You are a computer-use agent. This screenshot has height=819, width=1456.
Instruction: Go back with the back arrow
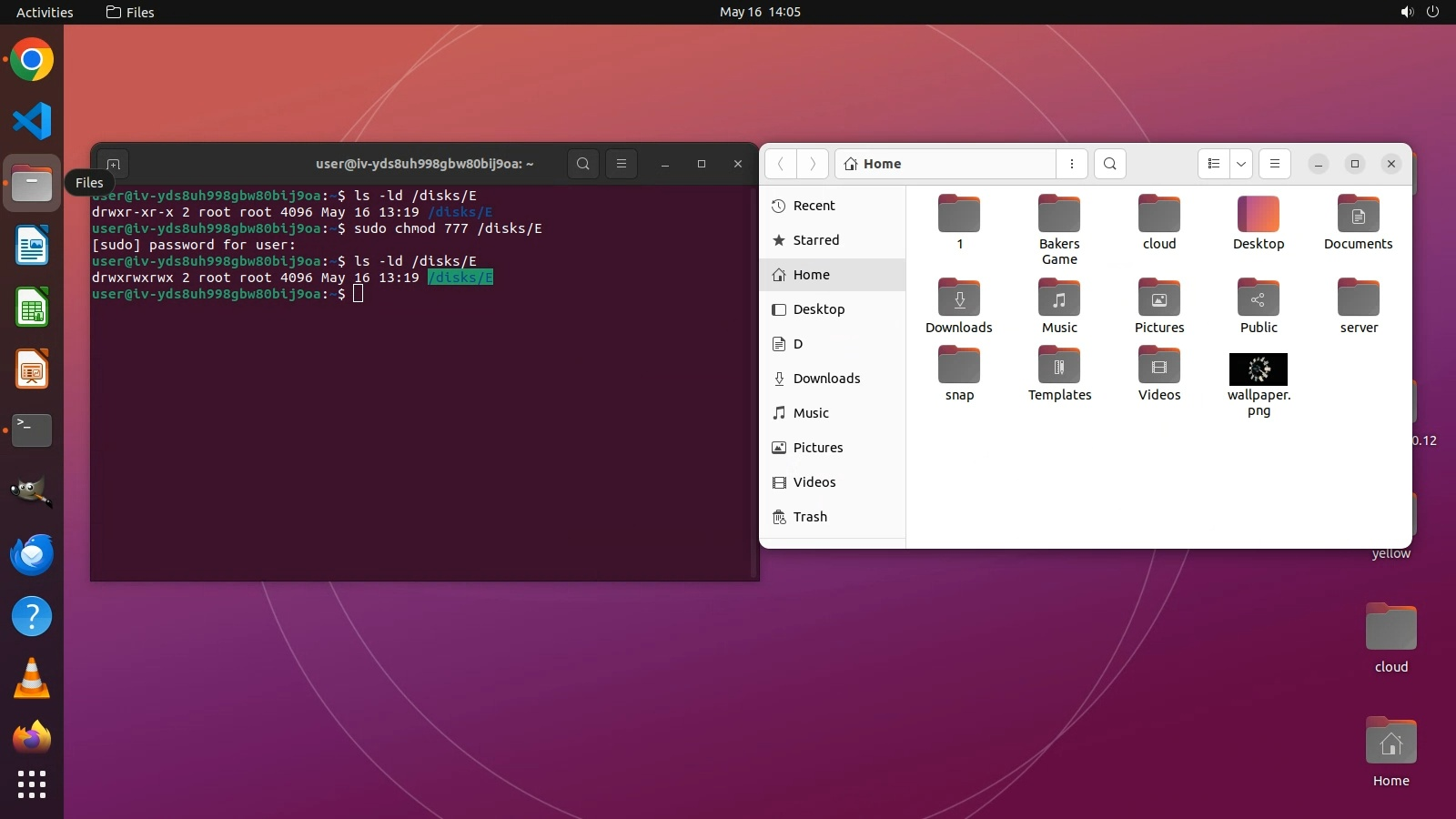pyautogui.click(x=781, y=164)
